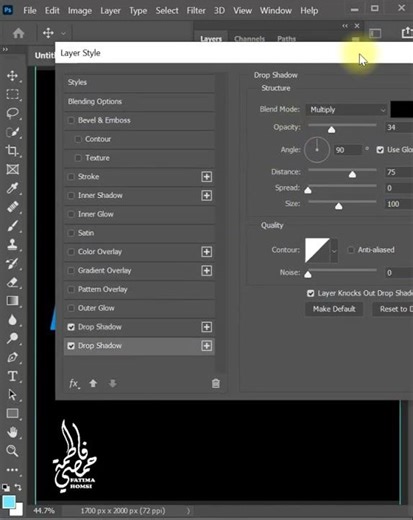The image size is (413, 520).
Task: Click the Home icon in options bar
Action: pyautogui.click(x=18, y=33)
